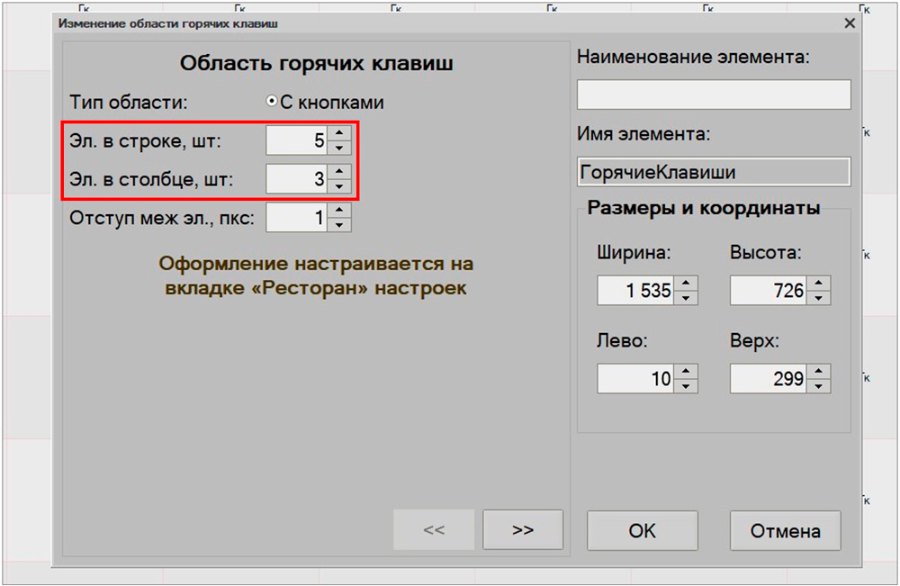
Task: Focus the 'Наименование элемента' text field
Action: pos(713,95)
